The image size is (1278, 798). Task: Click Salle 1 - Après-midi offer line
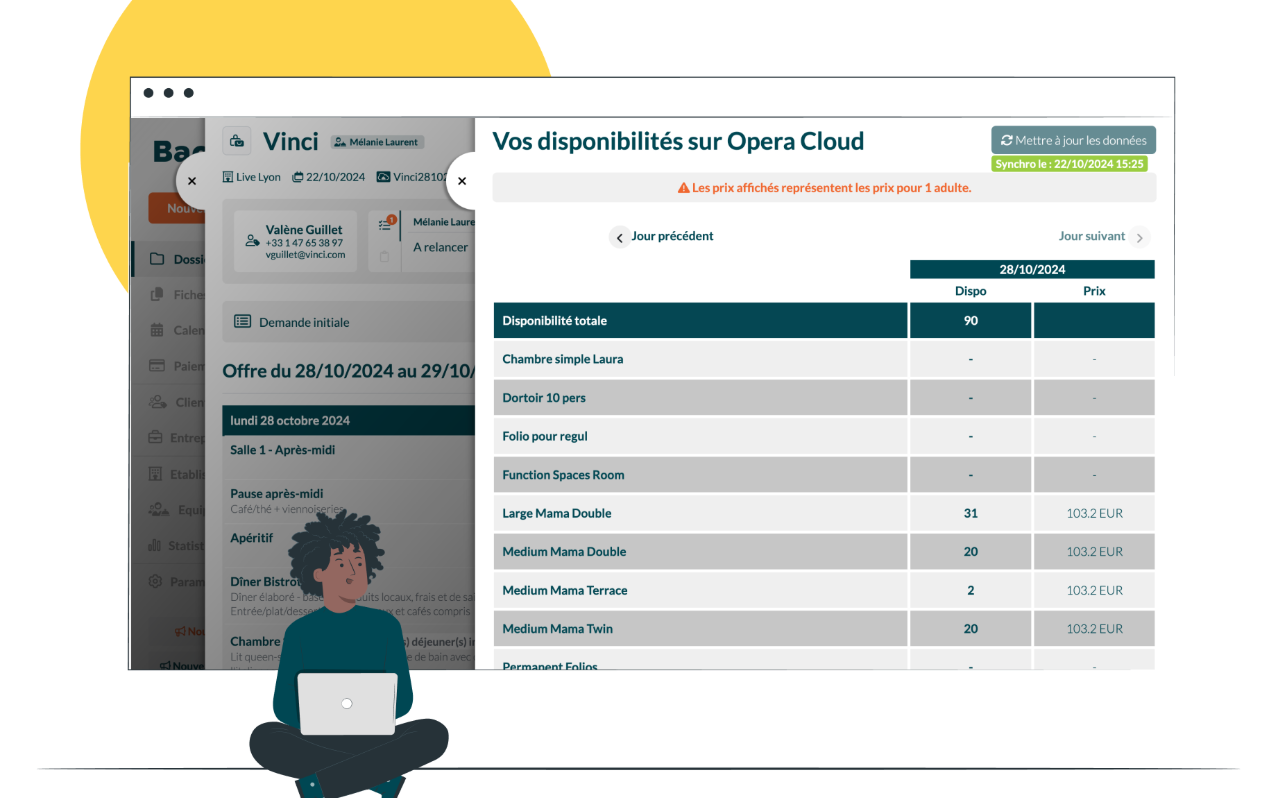click(283, 450)
